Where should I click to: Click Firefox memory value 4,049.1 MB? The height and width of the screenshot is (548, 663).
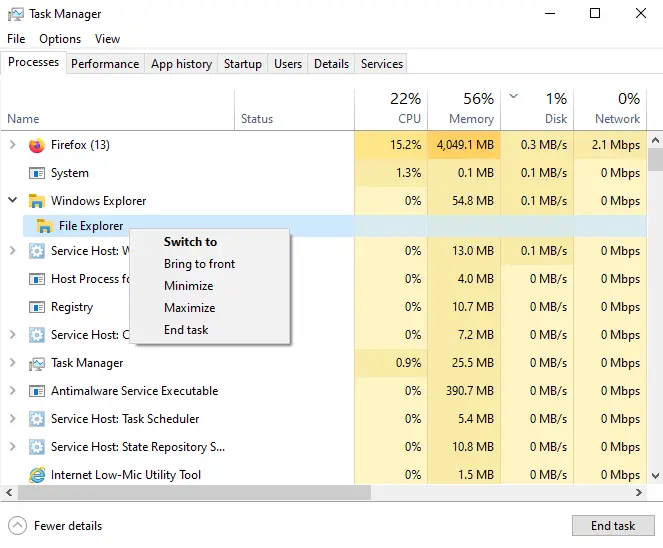point(465,145)
